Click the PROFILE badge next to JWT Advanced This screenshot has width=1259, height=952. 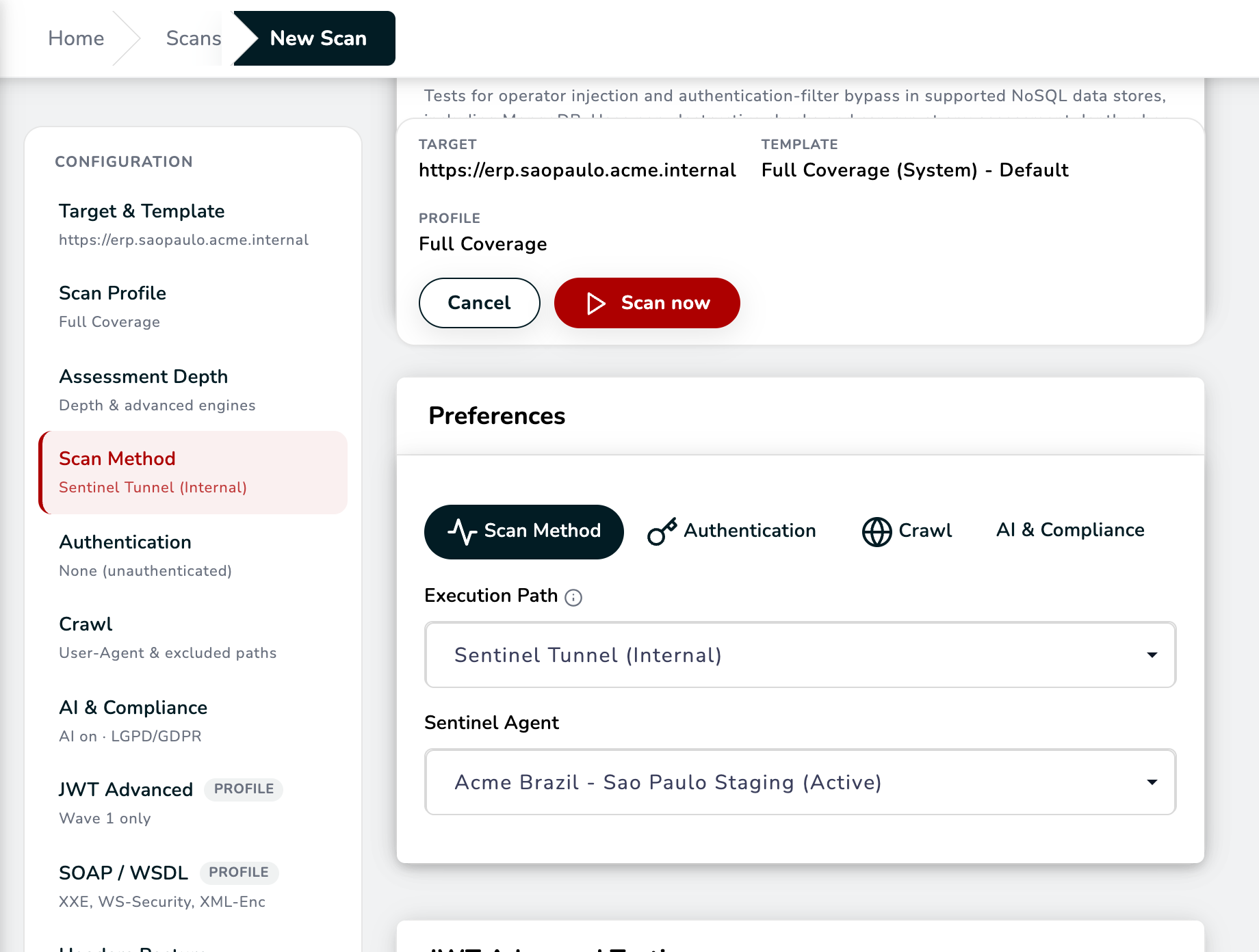pyautogui.click(x=244, y=789)
